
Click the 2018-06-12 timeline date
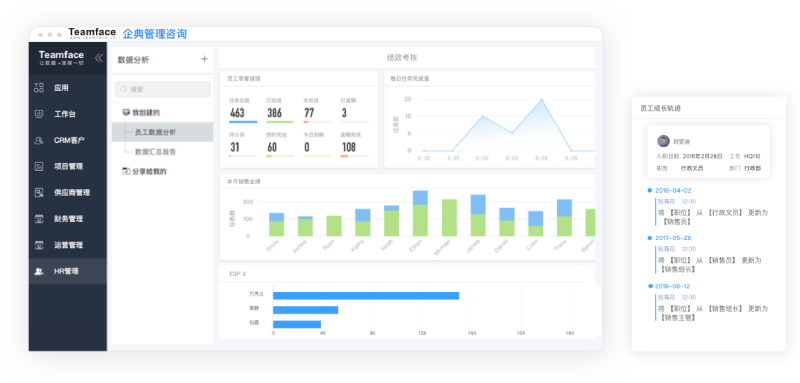673,286
